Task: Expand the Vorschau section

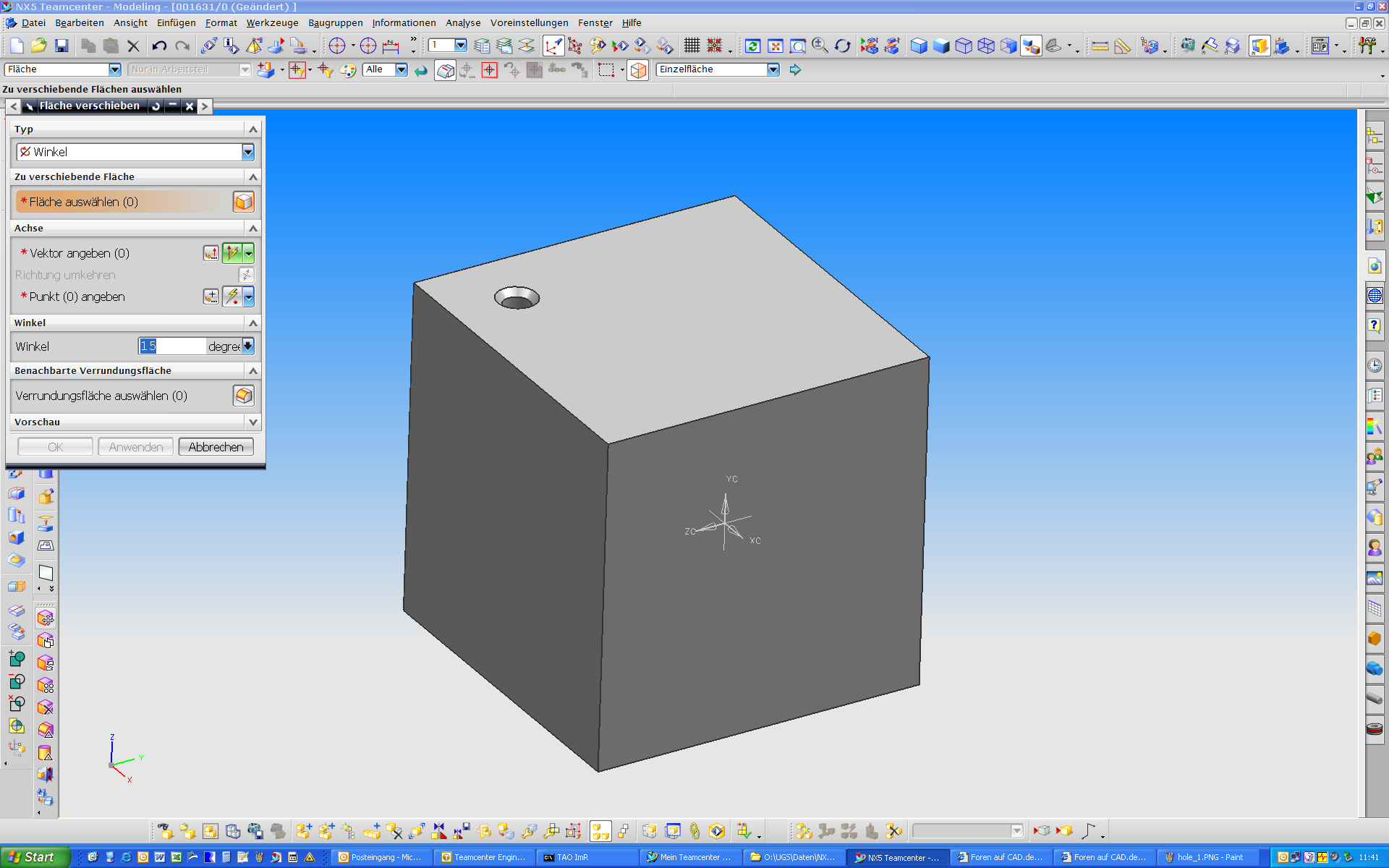Action: coord(252,422)
